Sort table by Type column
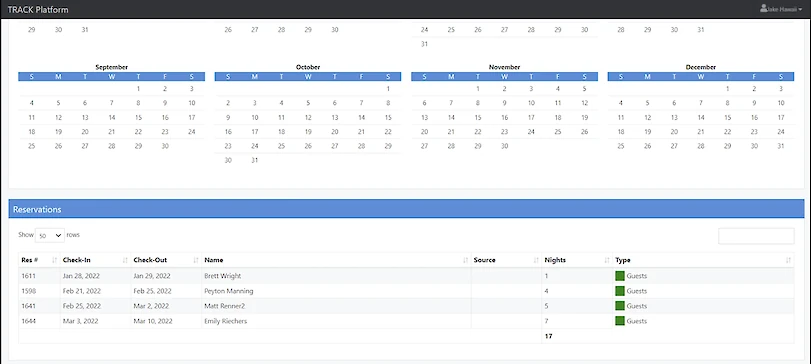 [x=703, y=260]
